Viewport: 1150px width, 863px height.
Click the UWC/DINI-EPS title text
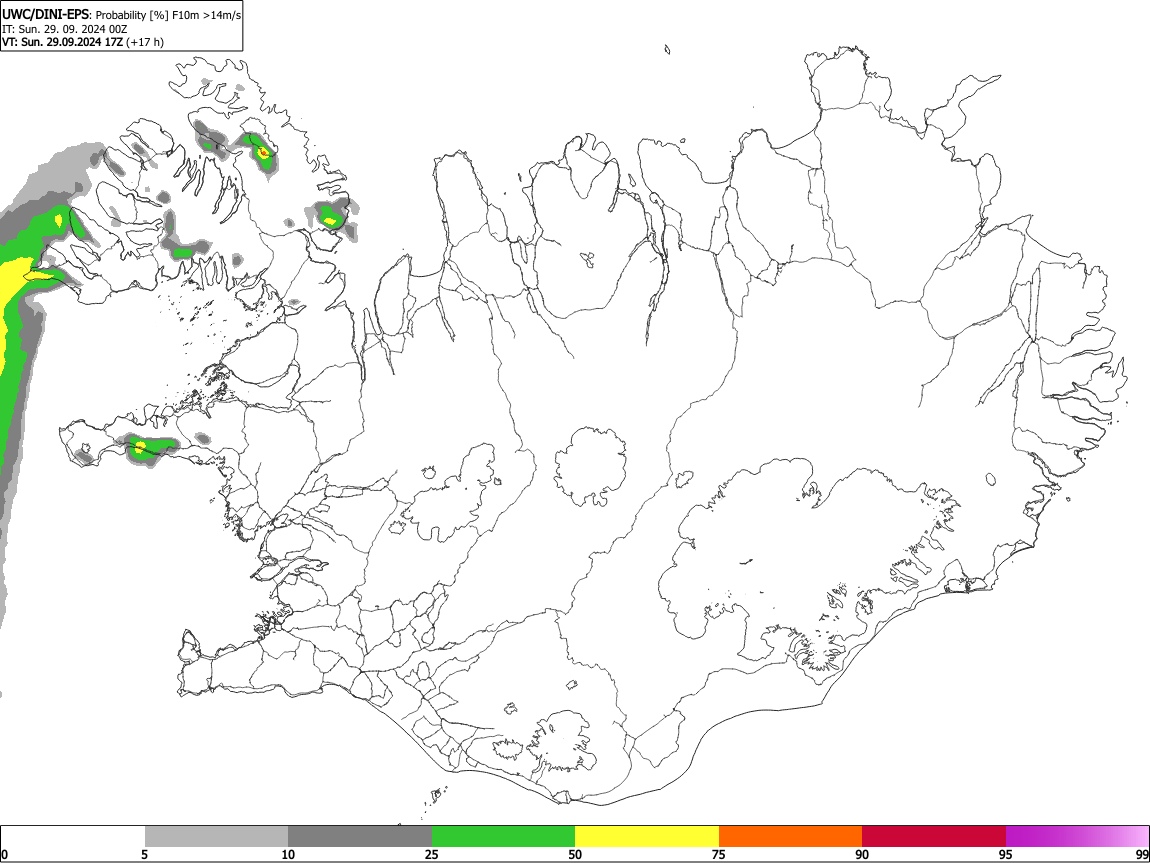pyautogui.click(x=46, y=14)
